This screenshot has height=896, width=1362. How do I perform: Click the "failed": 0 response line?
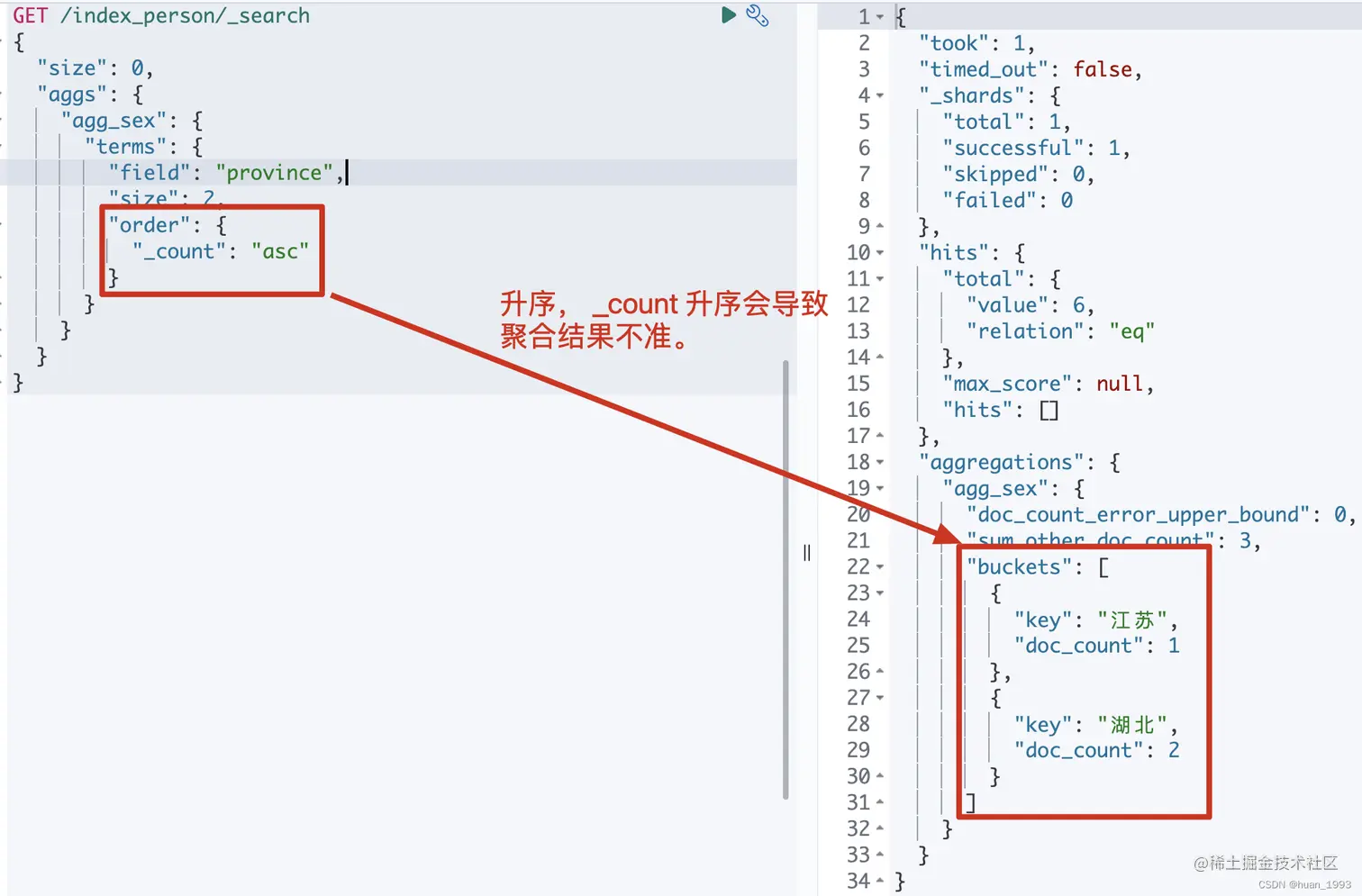tap(1008, 200)
